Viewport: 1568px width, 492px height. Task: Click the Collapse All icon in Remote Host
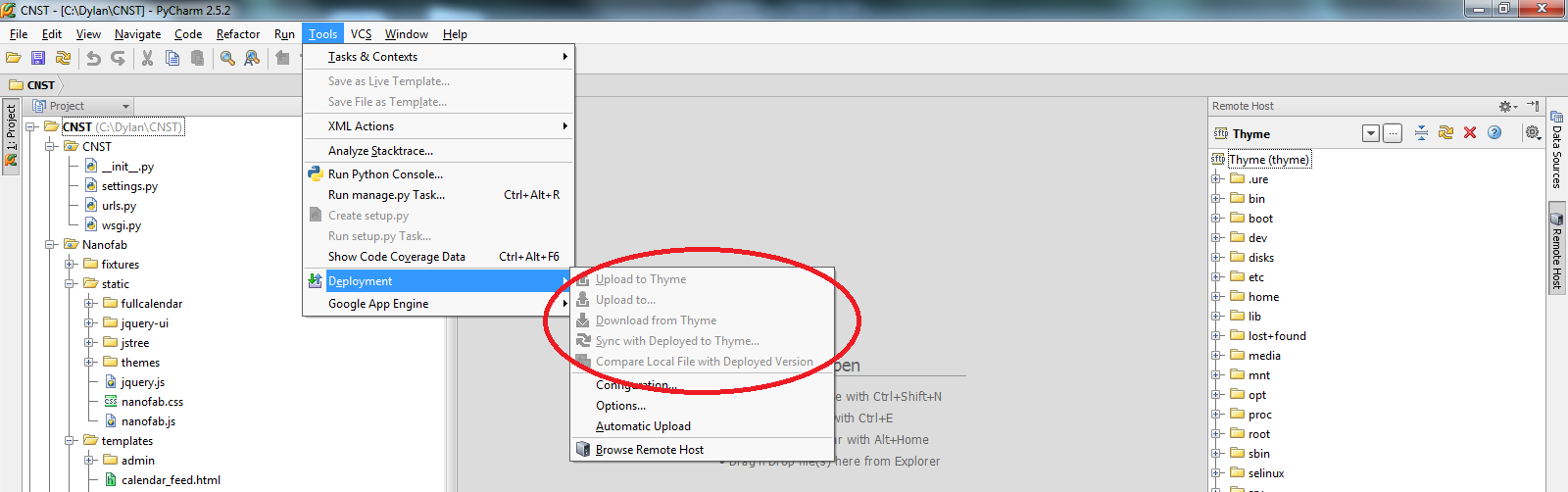(x=1421, y=133)
